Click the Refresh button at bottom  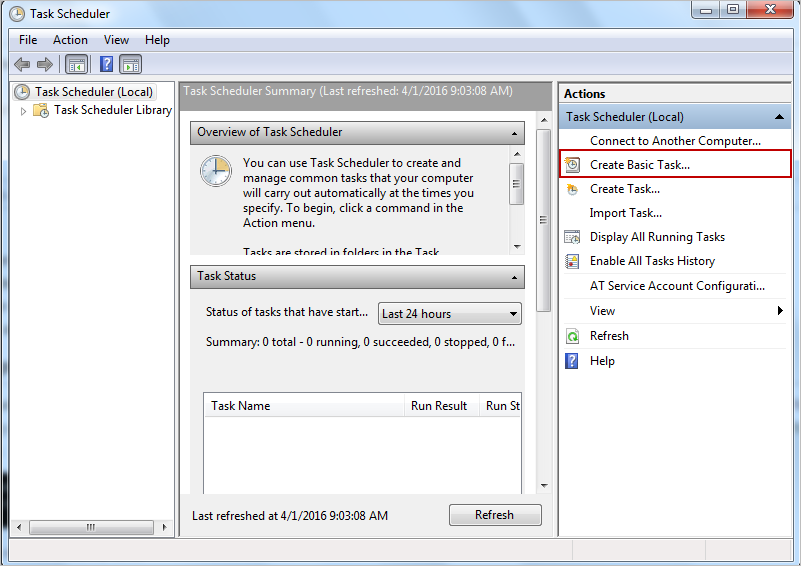pos(494,515)
